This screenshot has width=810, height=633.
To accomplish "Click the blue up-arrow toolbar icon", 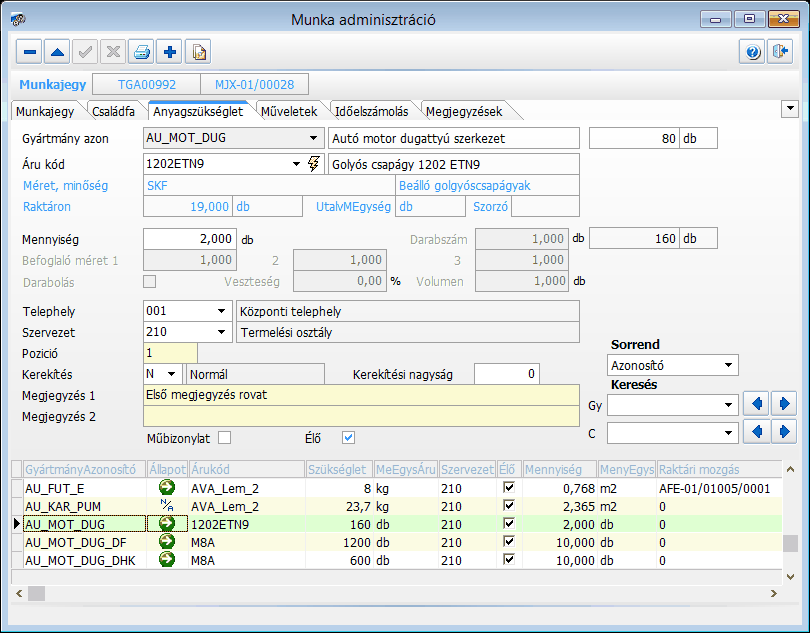I will click(x=57, y=52).
